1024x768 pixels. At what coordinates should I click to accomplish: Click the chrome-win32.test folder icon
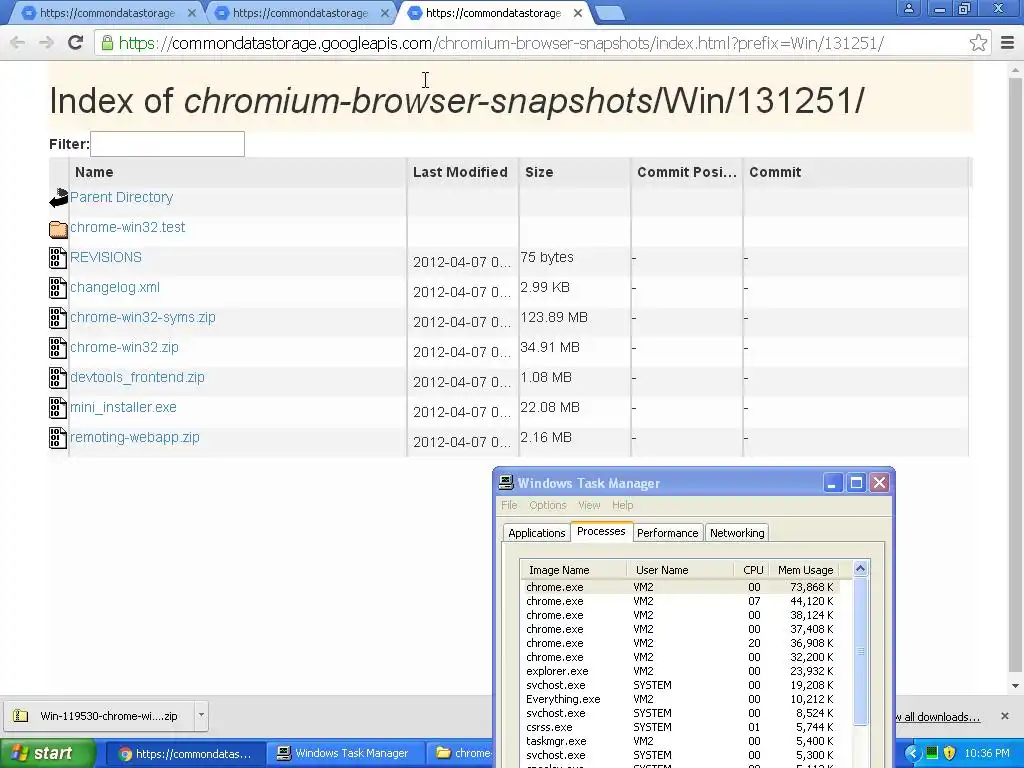pos(58,229)
